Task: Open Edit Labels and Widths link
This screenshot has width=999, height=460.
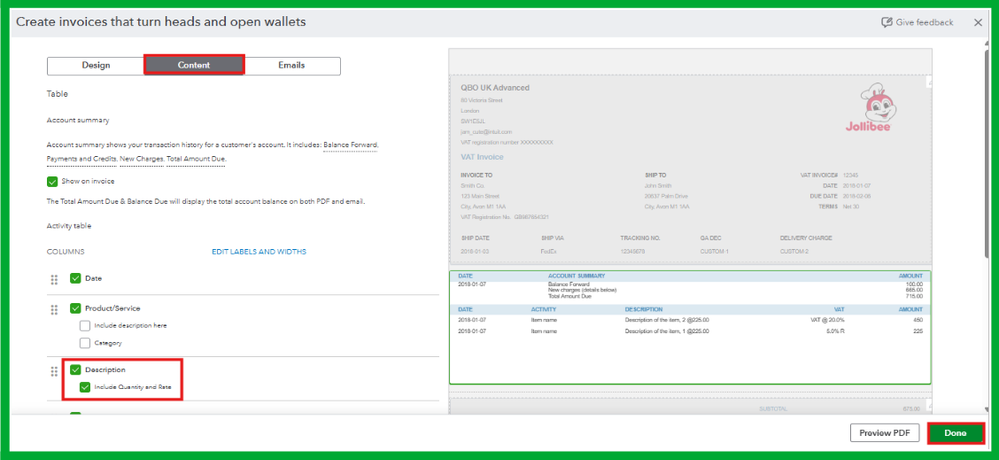Action: (259, 252)
